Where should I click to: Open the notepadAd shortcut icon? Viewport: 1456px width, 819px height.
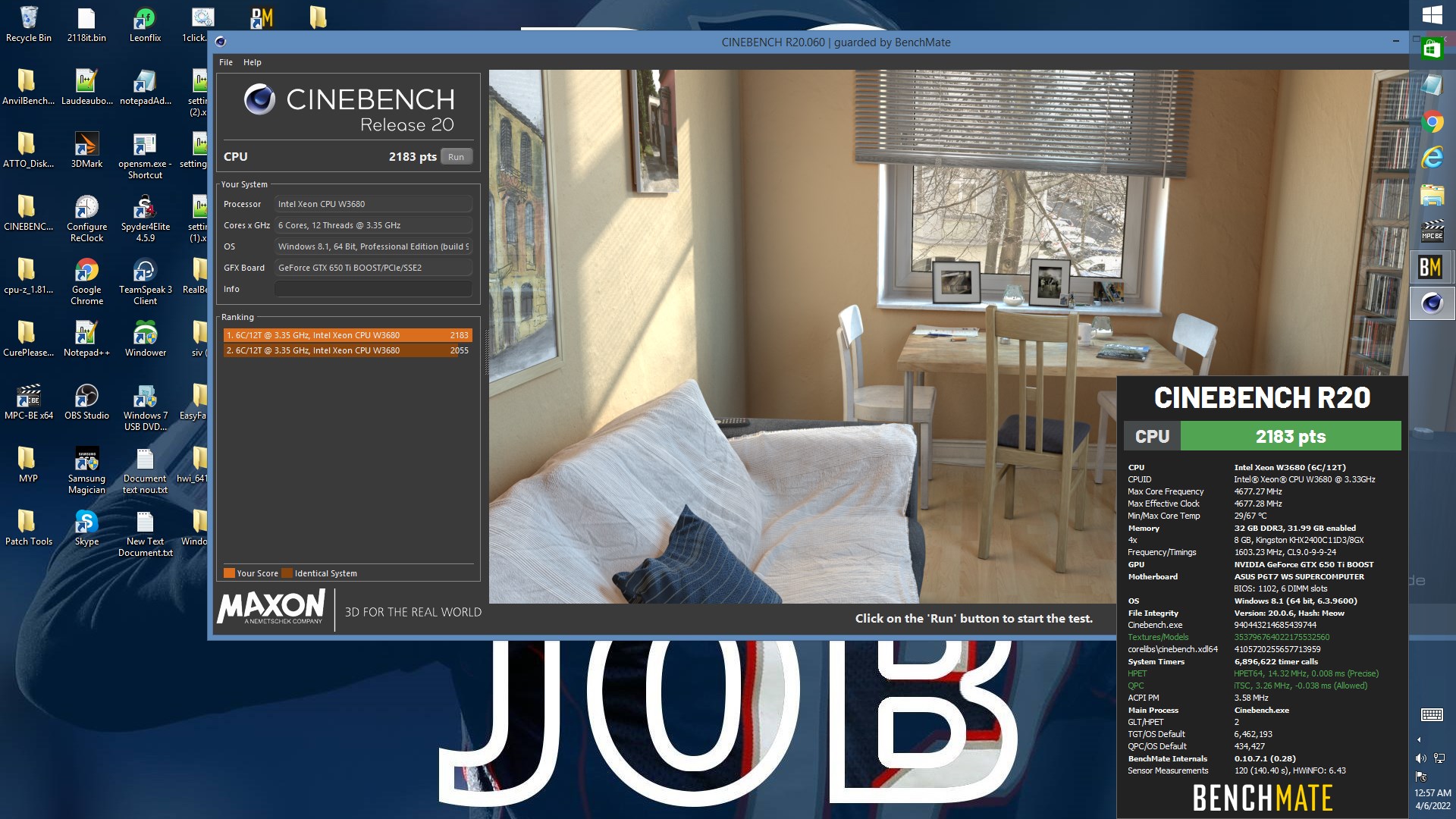145,86
